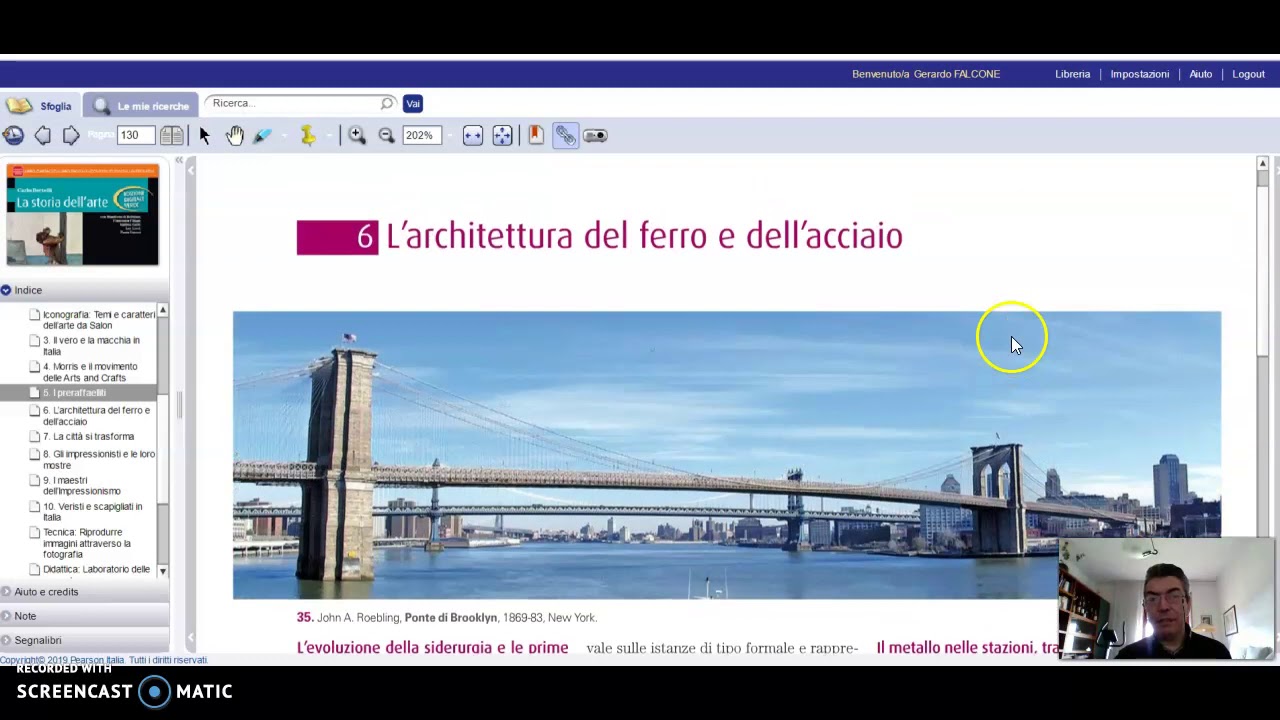Image resolution: width=1280 pixels, height=720 pixels.
Task: Select the highlighter pen tool
Action: coord(262,135)
